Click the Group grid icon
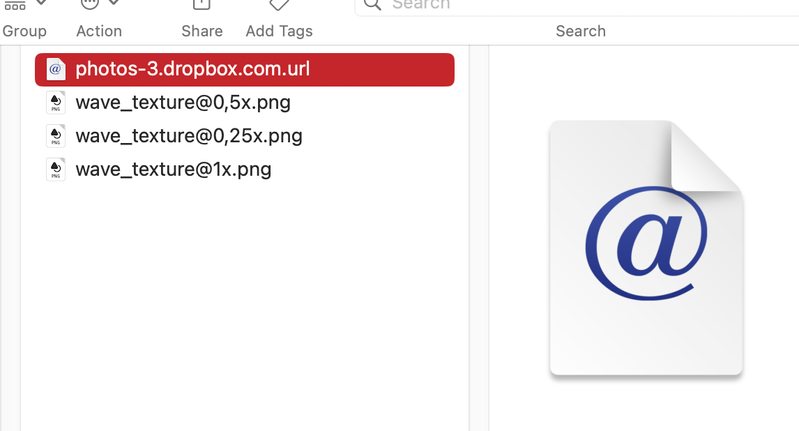Image resolution: width=799 pixels, height=431 pixels. point(15,4)
